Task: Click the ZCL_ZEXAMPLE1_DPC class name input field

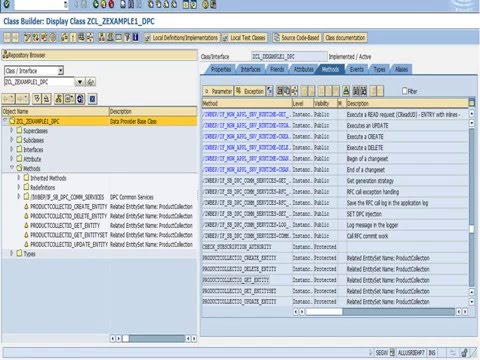Action: (39, 82)
